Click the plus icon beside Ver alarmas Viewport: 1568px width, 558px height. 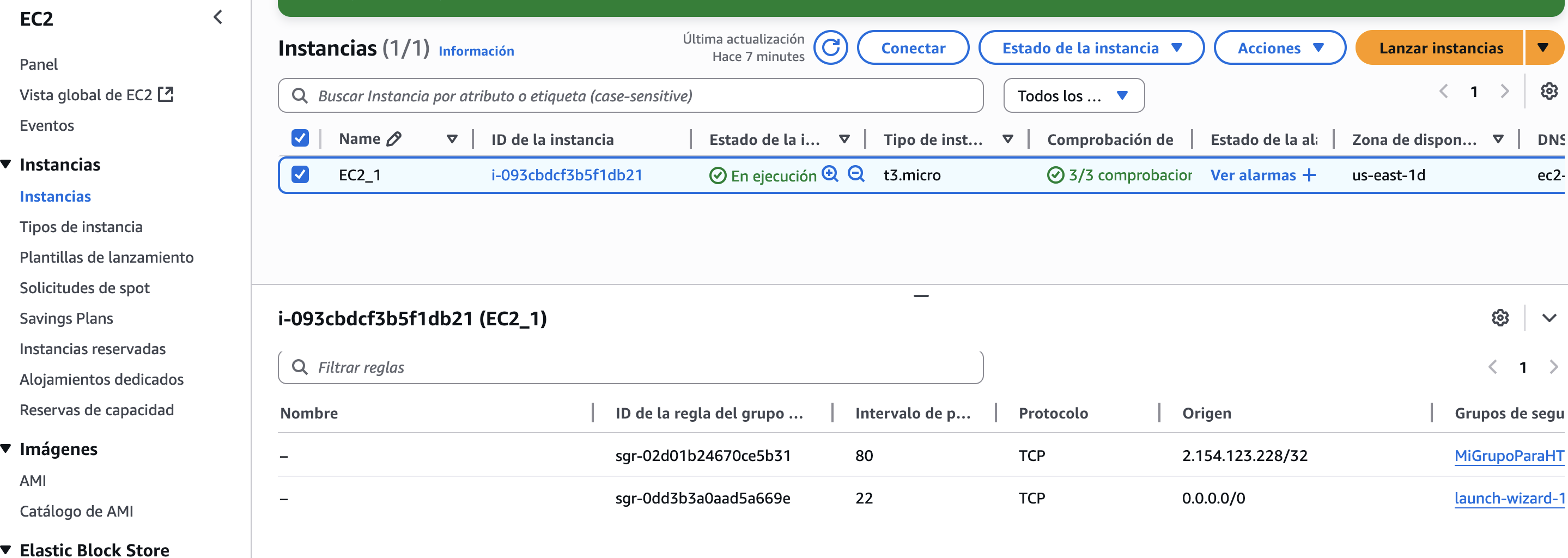1309,175
